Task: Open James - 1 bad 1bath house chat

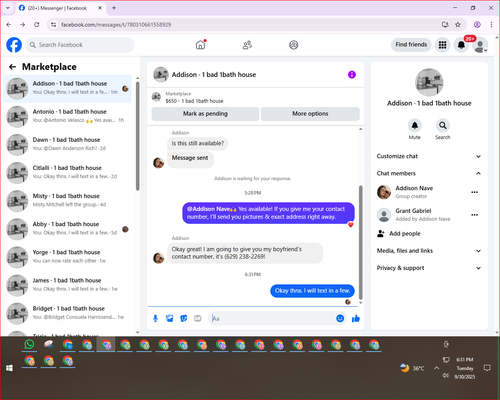Action: [x=67, y=285]
